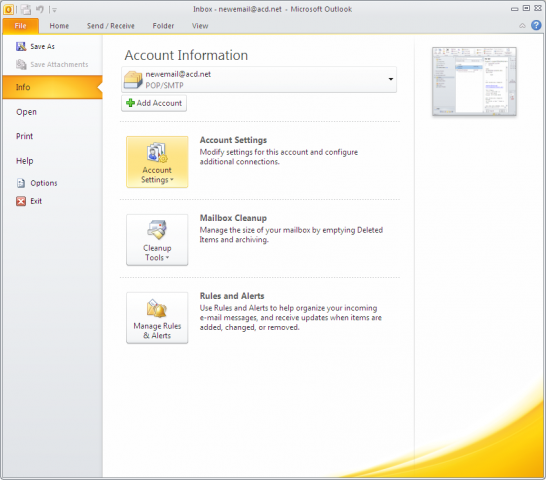This screenshot has height=480, width=546.
Task: Click the Undo icon in quick access toolbar
Action: (40, 9)
